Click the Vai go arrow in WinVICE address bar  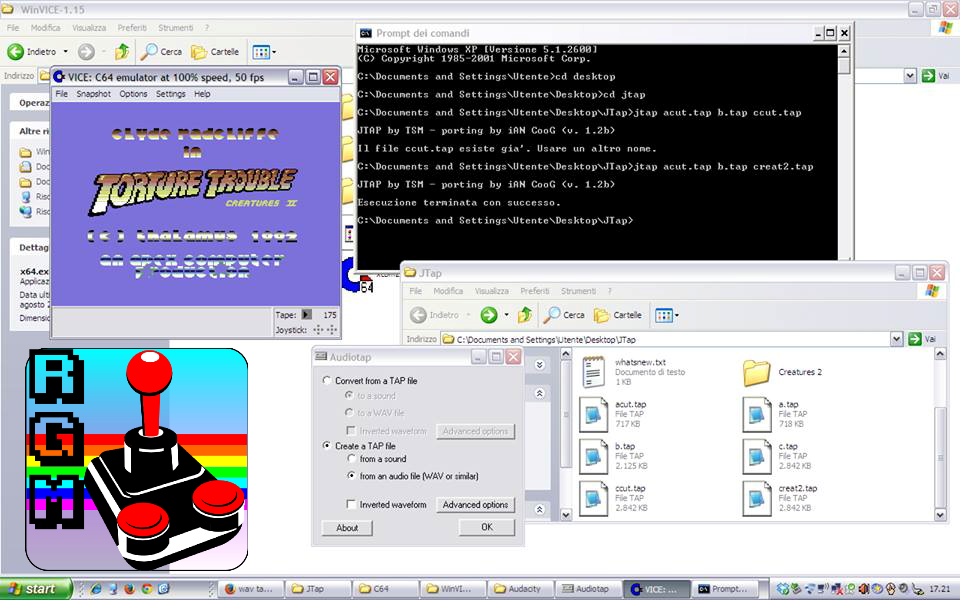coord(928,75)
